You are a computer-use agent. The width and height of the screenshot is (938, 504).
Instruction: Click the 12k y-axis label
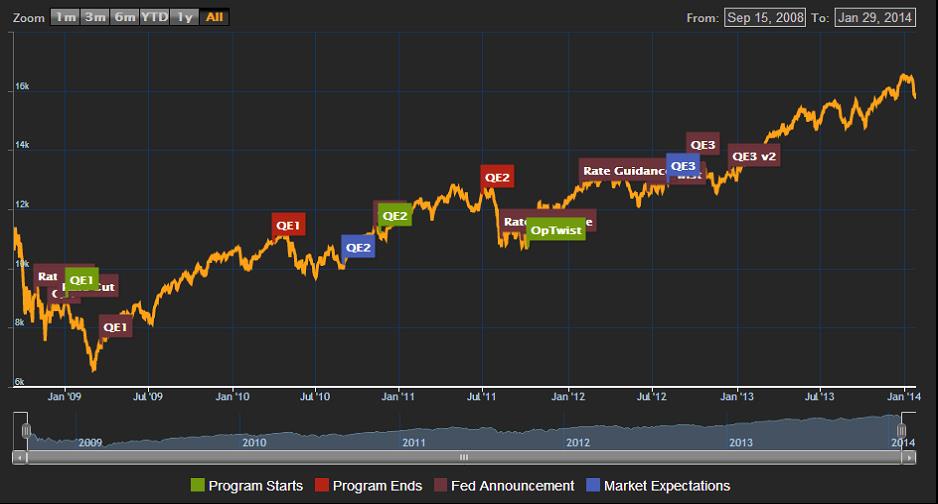click(x=22, y=204)
